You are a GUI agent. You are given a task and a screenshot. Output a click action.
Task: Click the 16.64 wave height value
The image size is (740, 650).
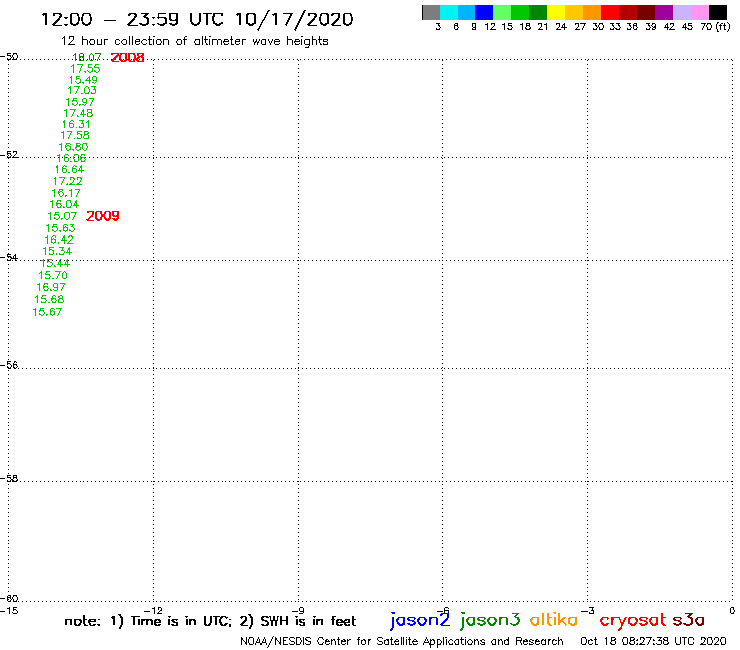pos(69,169)
